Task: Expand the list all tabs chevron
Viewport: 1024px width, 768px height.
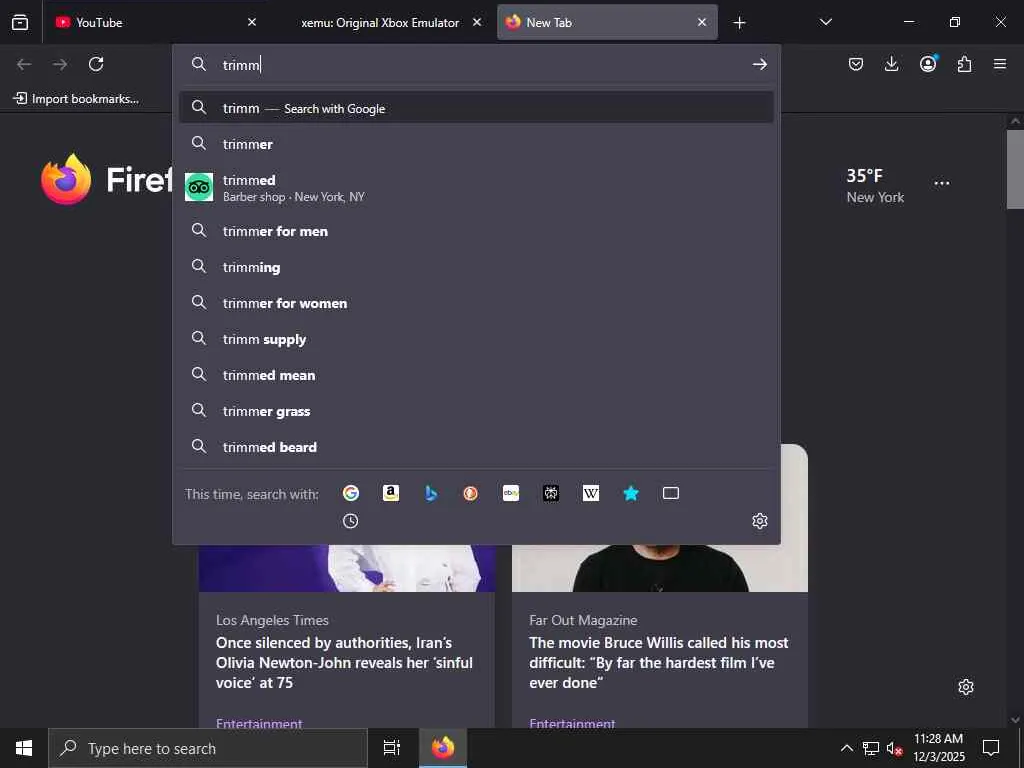Action: click(825, 22)
